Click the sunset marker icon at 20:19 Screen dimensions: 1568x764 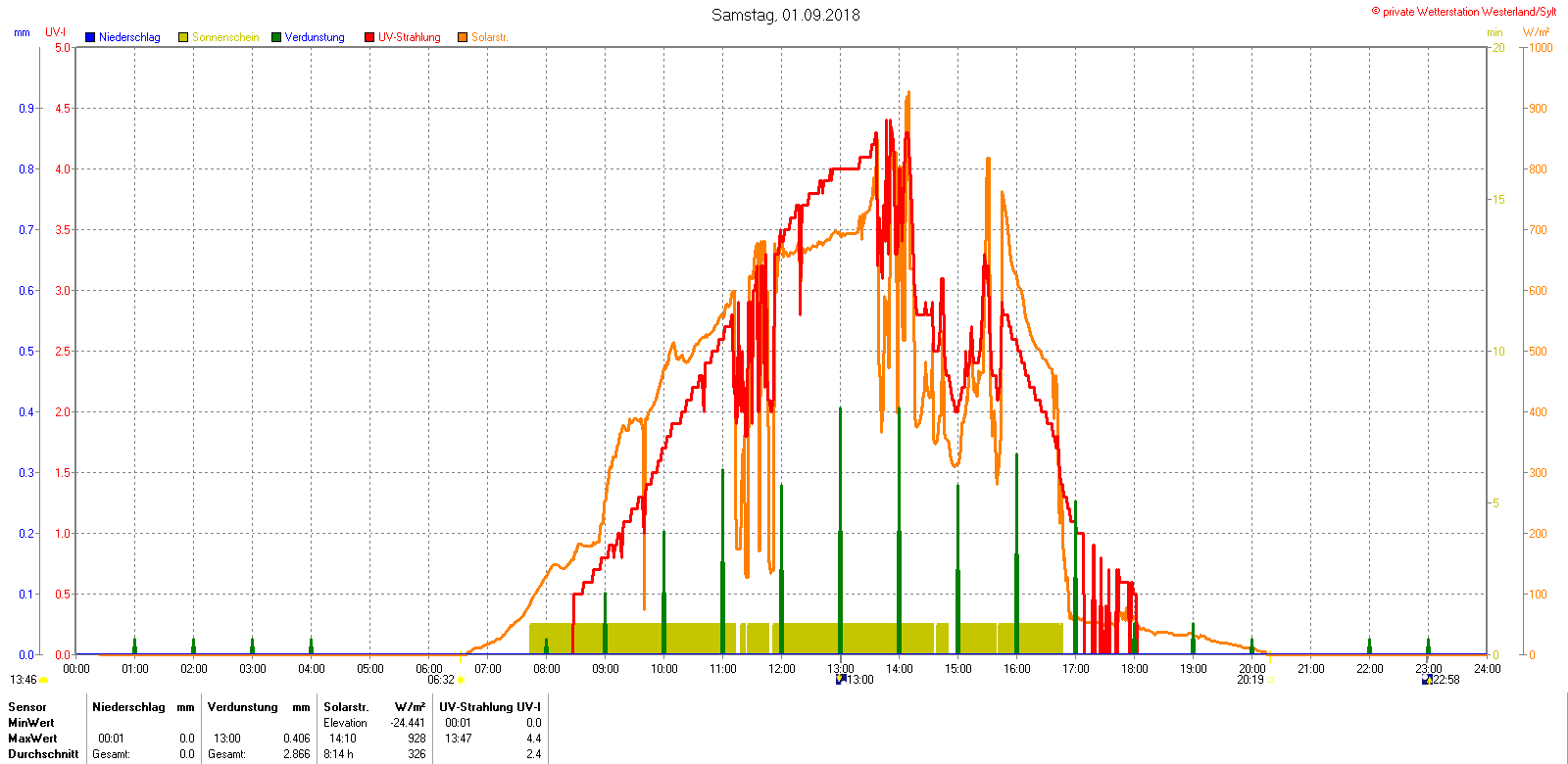click(1271, 680)
